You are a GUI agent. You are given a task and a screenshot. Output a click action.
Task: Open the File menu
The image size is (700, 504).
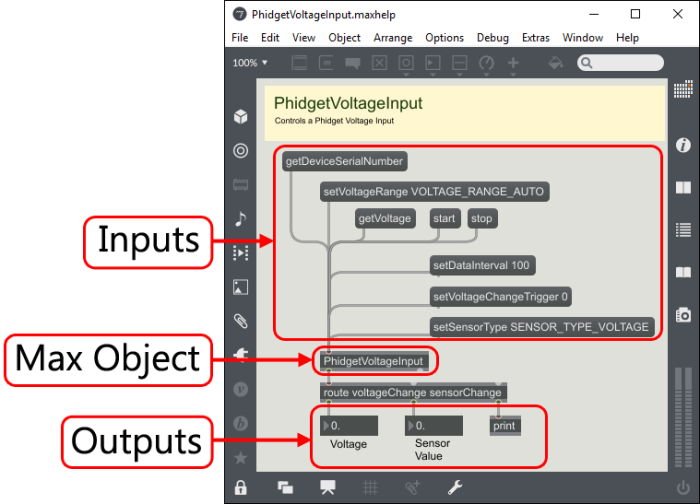point(240,38)
